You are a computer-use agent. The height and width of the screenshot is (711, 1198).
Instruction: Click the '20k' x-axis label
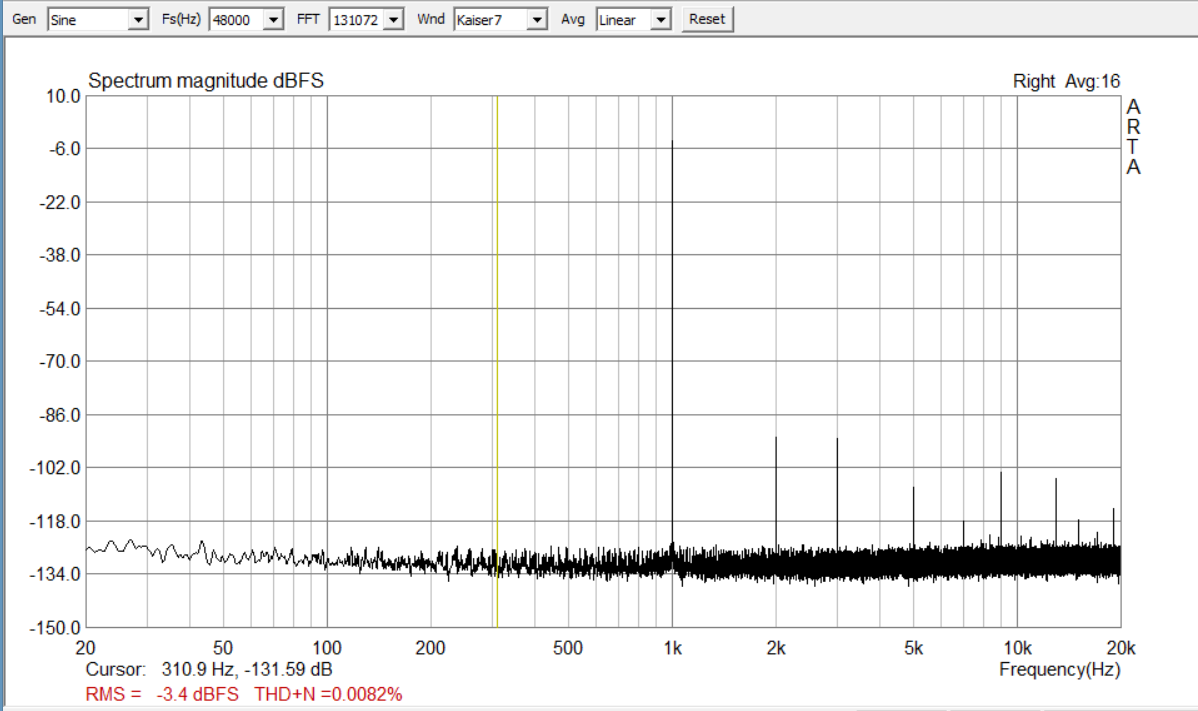pos(1121,648)
